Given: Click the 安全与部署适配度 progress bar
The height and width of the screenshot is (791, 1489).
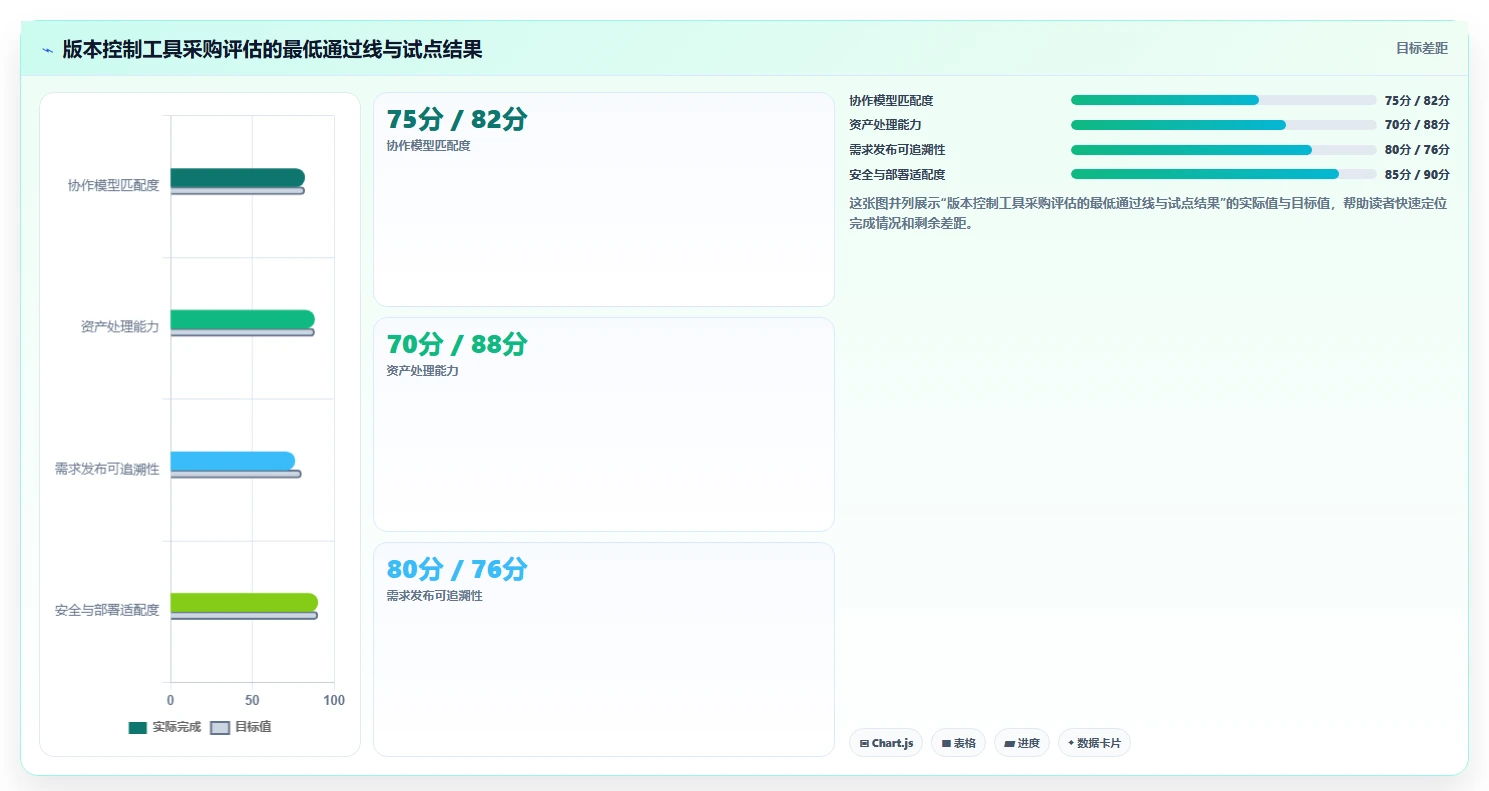Looking at the screenshot, I should (x=1224, y=174).
